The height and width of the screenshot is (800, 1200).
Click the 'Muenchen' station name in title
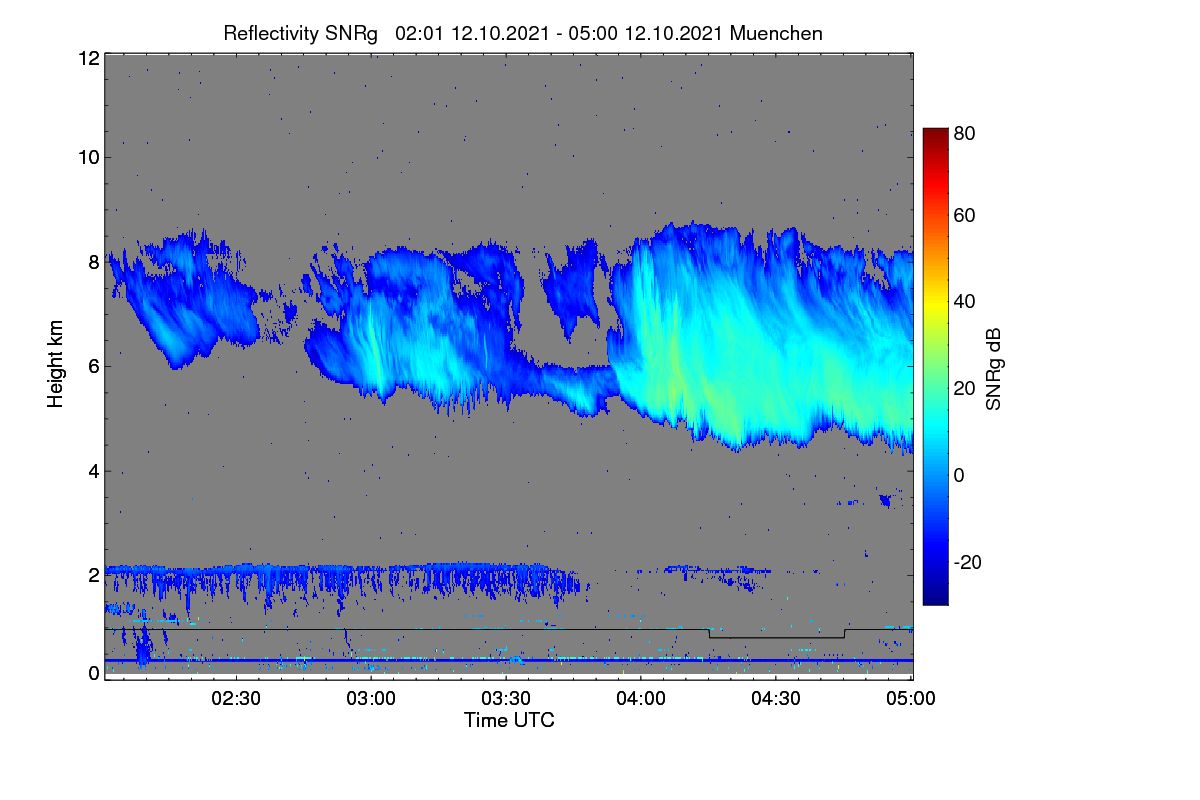(x=776, y=33)
